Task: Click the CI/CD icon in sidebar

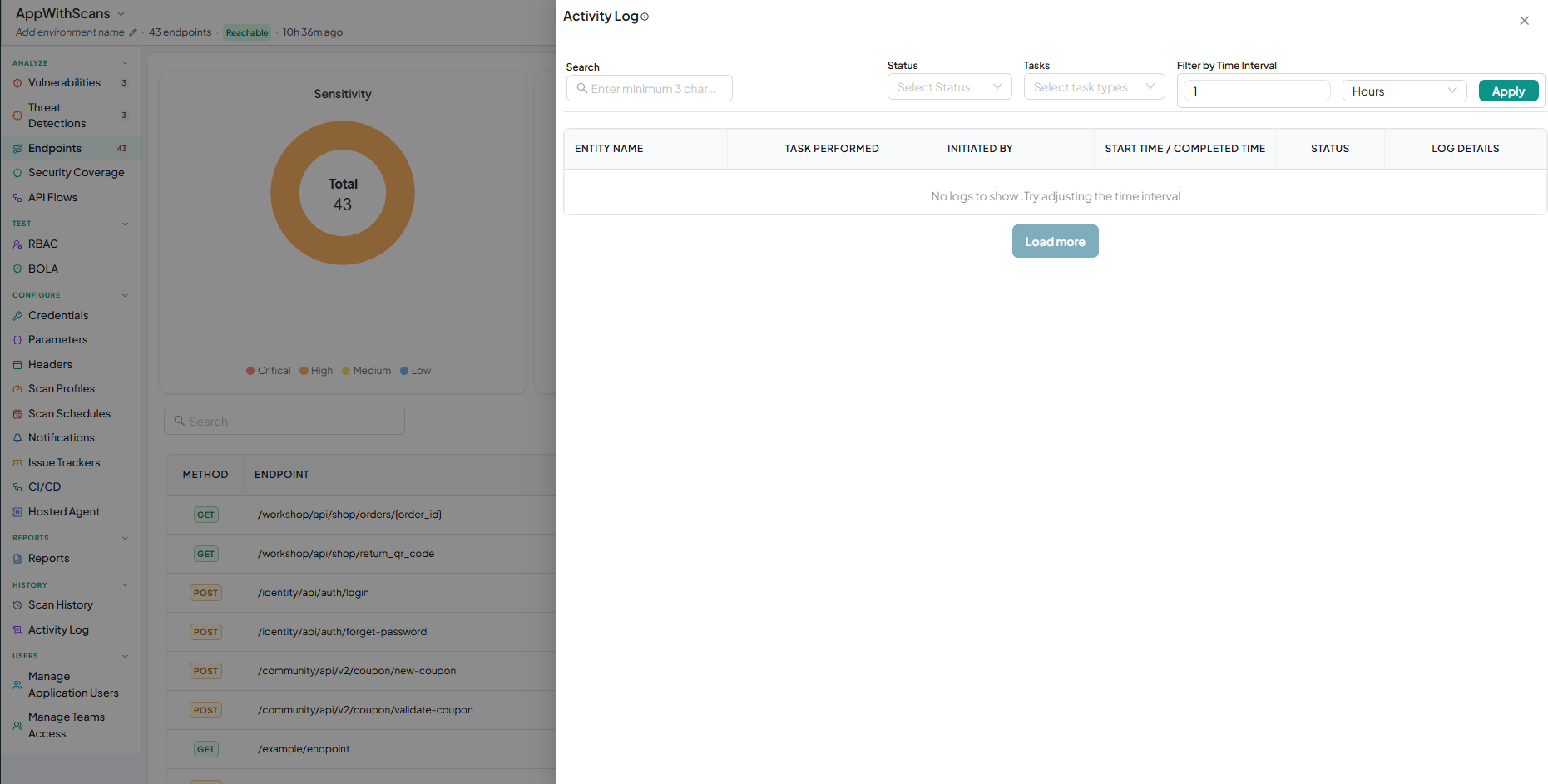Action: coord(17,487)
